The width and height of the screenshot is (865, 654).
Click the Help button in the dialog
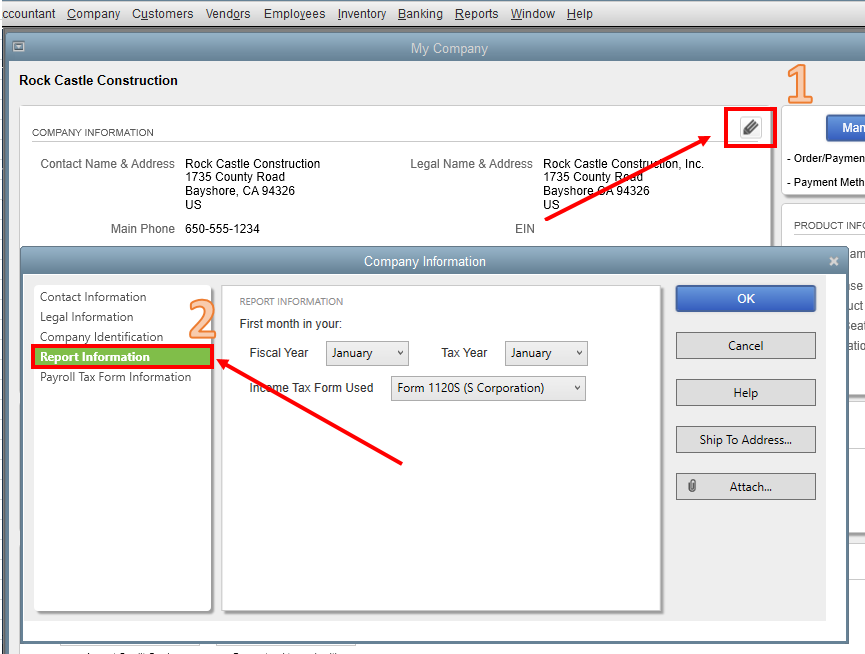[x=746, y=393]
